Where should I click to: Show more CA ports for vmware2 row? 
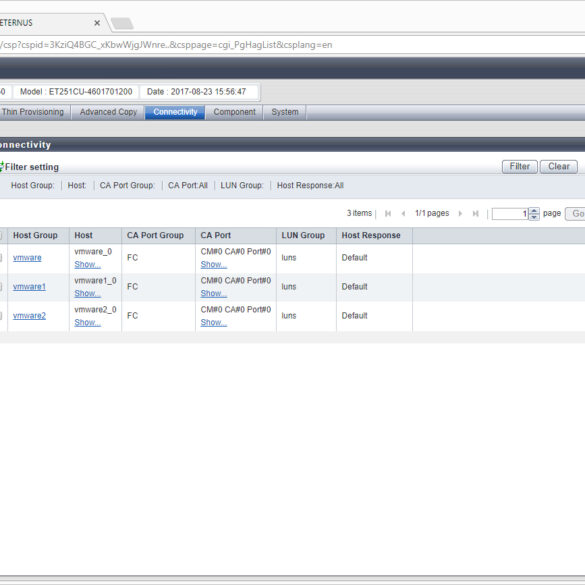(213, 322)
